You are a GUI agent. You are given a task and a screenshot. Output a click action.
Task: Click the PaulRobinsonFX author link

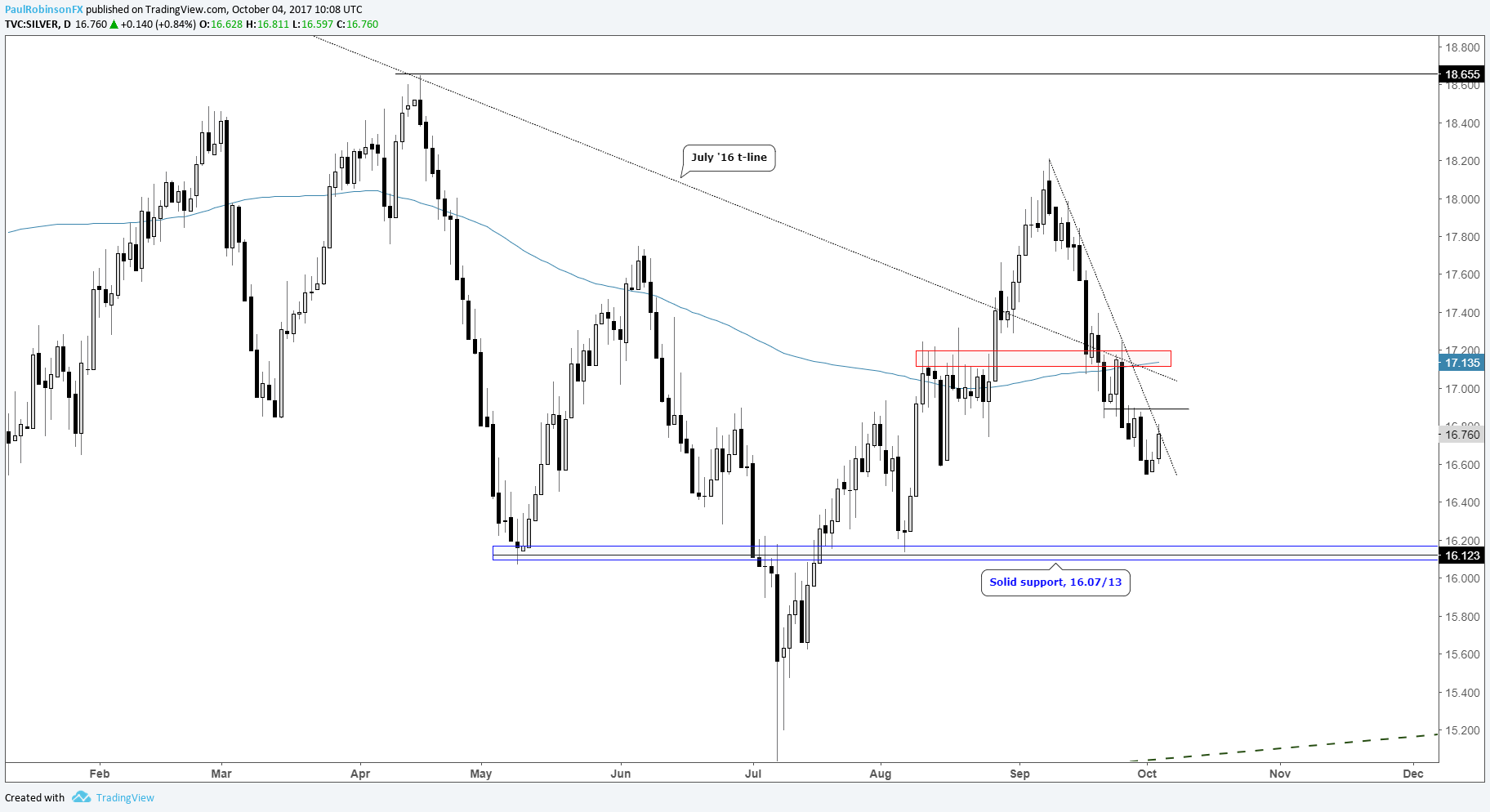coord(44,10)
